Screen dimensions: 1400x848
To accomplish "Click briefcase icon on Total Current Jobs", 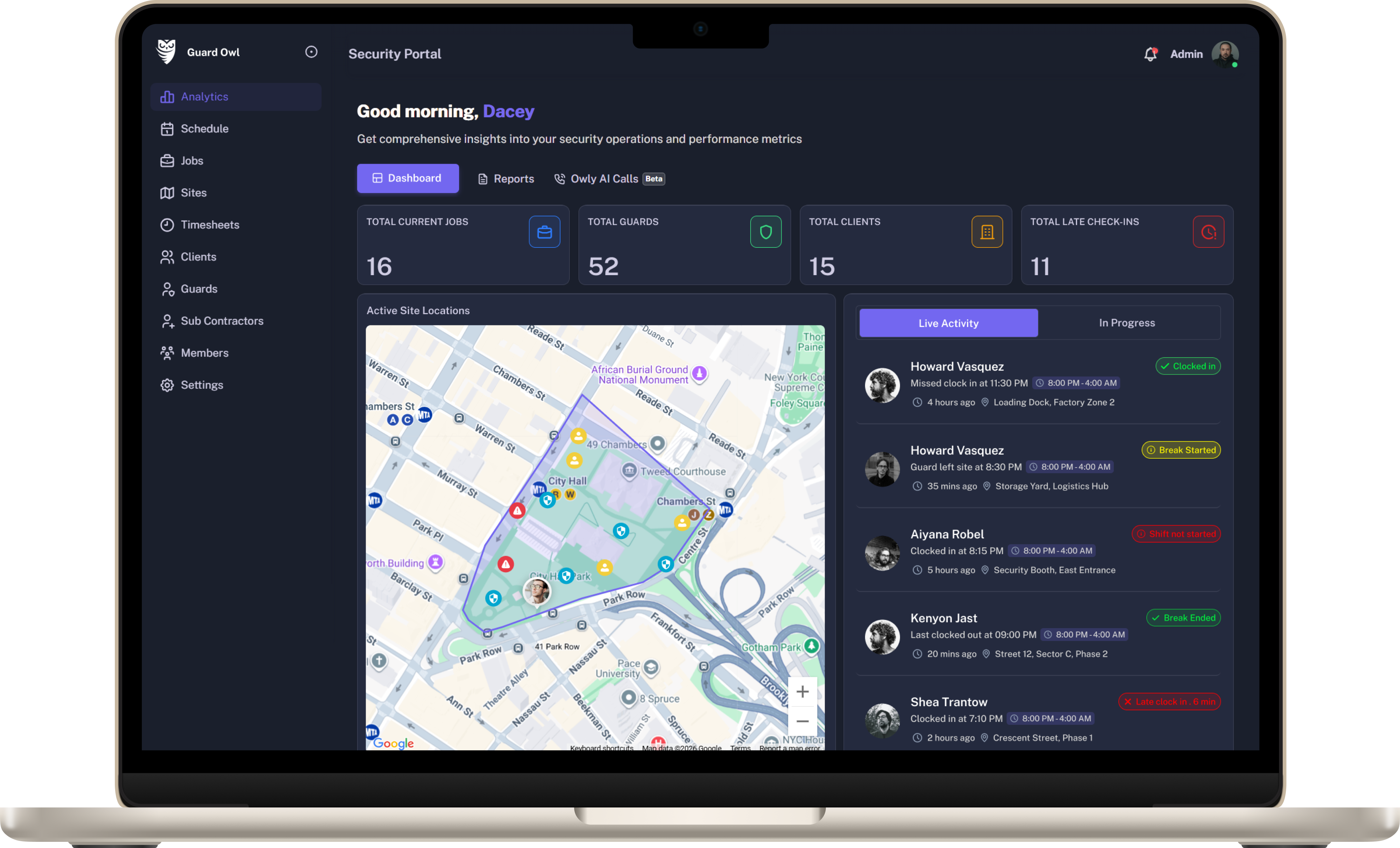I will tap(544, 232).
